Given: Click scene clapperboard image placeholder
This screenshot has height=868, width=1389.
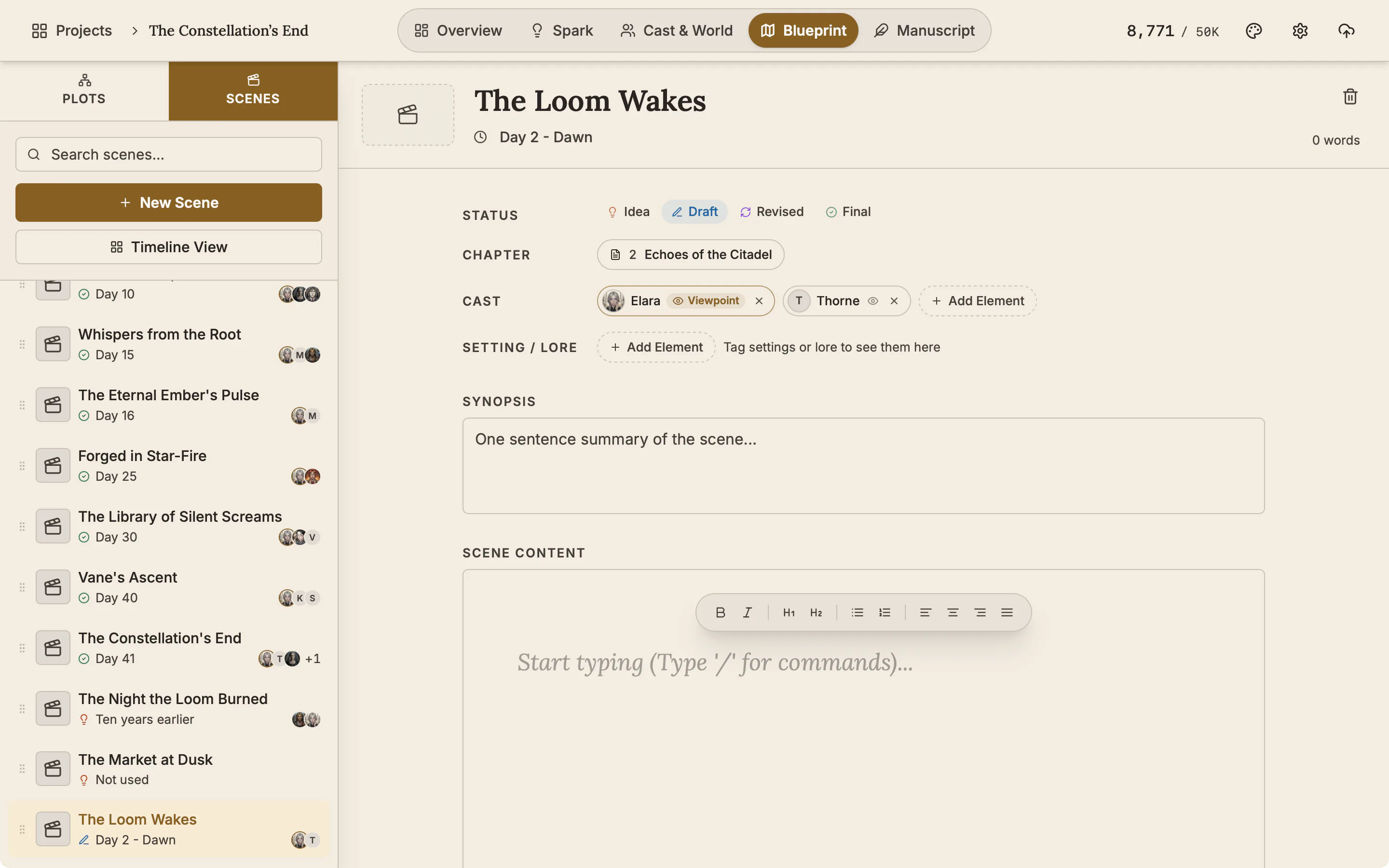Looking at the screenshot, I should coord(408,115).
